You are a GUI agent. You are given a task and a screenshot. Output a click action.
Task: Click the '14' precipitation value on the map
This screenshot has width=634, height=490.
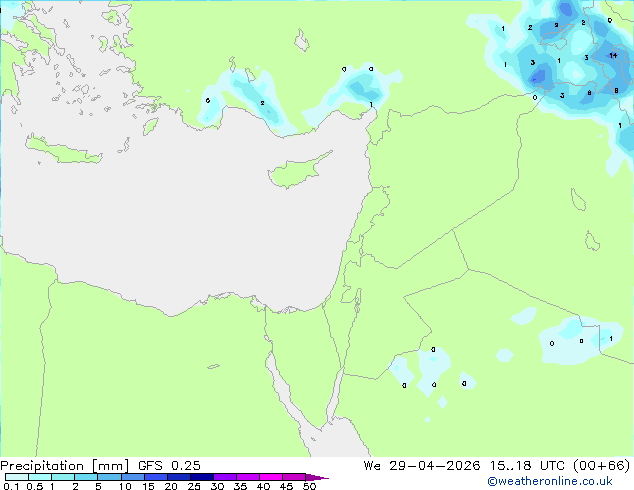pyautogui.click(x=613, y=55)
